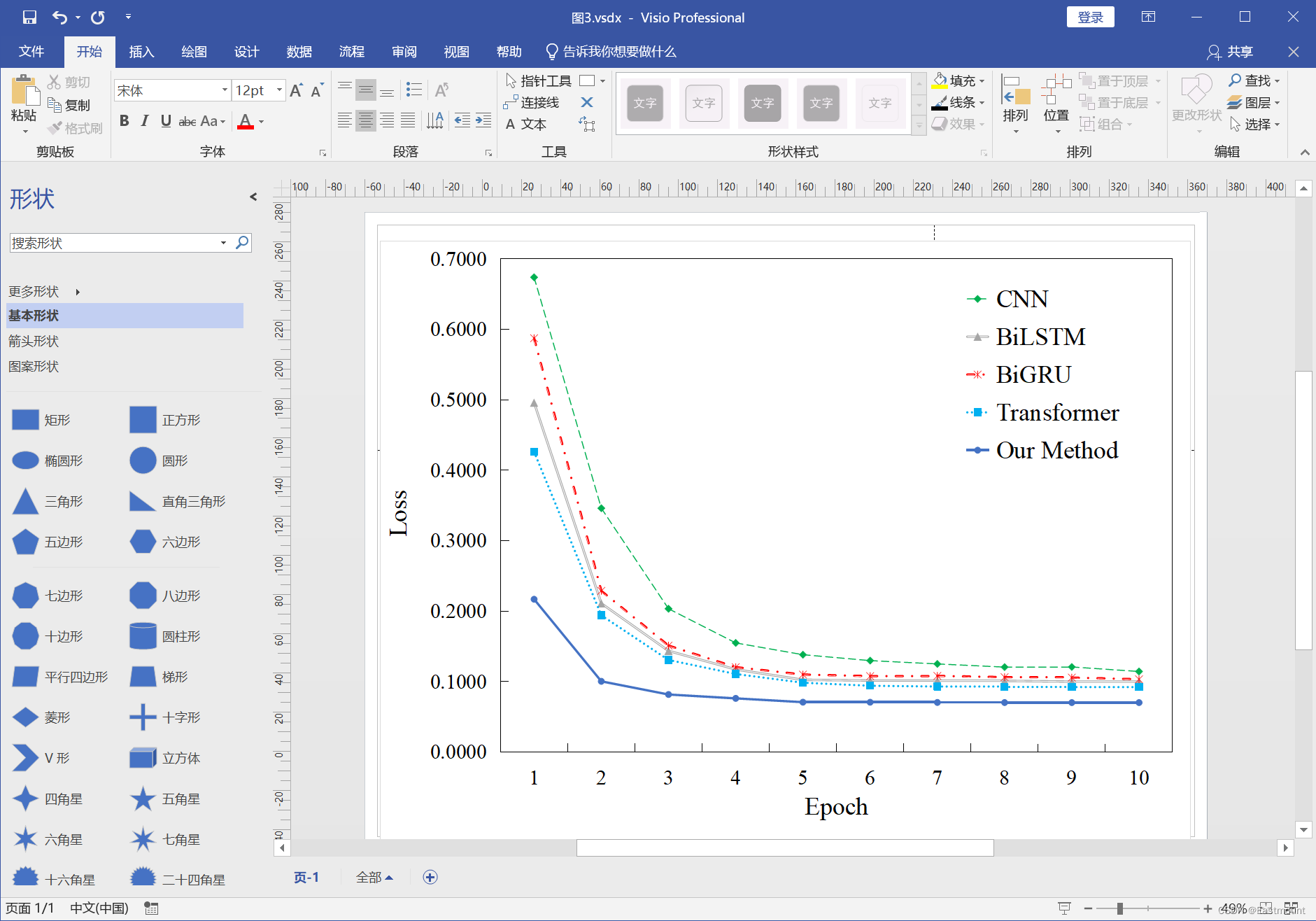The height and width of the screenshot is (921, 1316).
Task: Click the All pages (全部) button
Action: click(x=374, y=878)
